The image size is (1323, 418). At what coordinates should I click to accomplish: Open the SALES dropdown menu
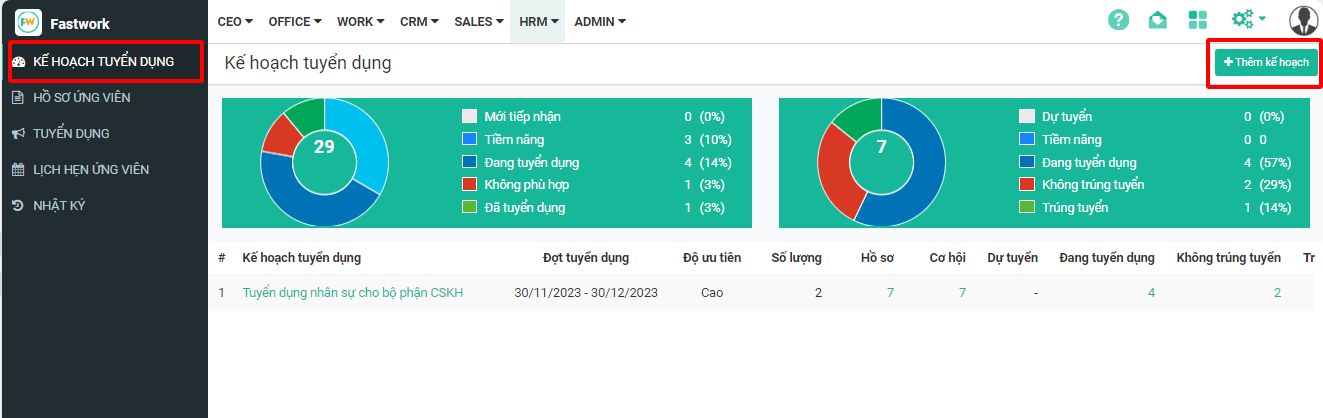point(478,21)
